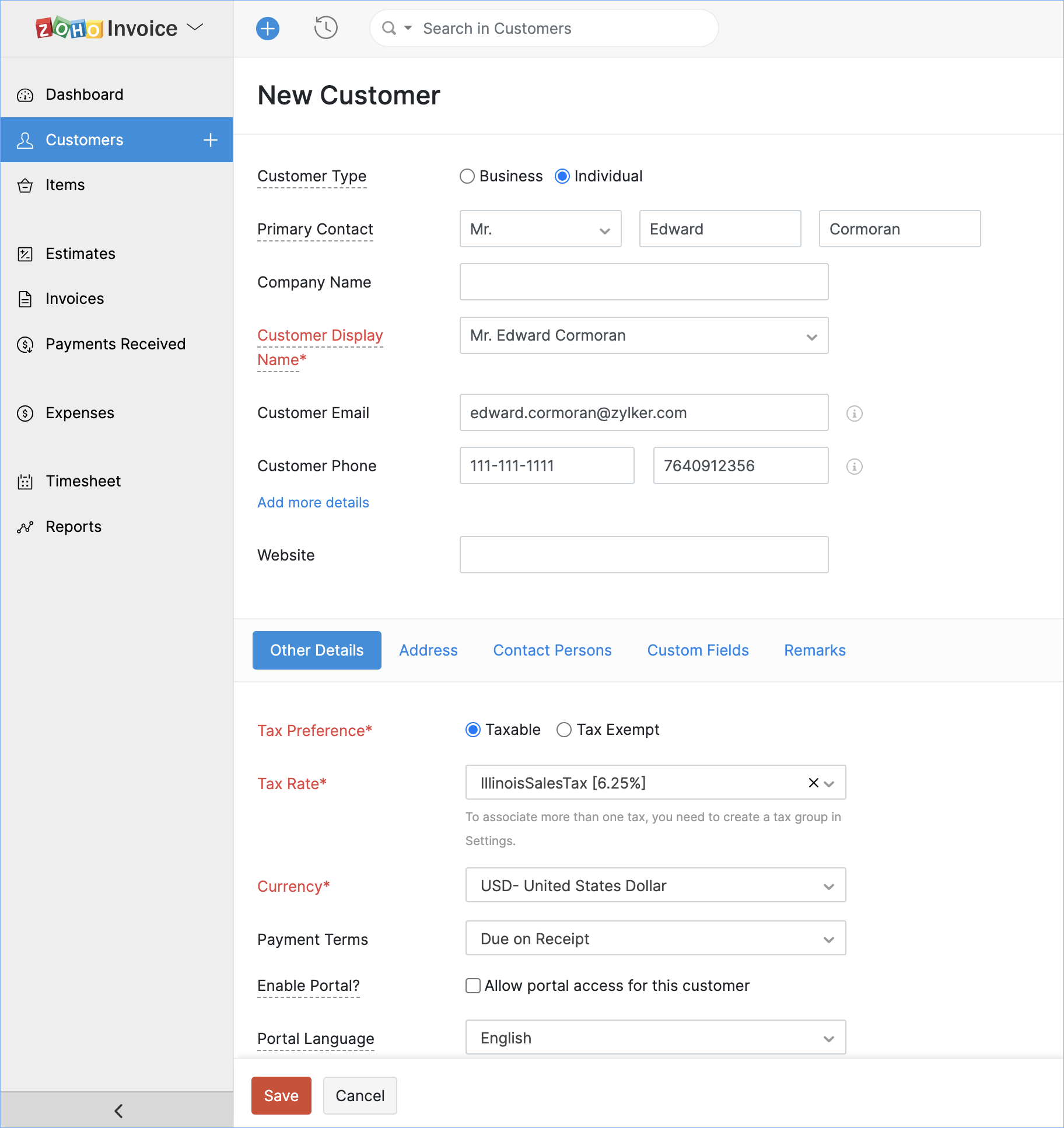Click the search magnifier icon
The width and height of the screenshot is (1064, 1128).
[388, 28]
